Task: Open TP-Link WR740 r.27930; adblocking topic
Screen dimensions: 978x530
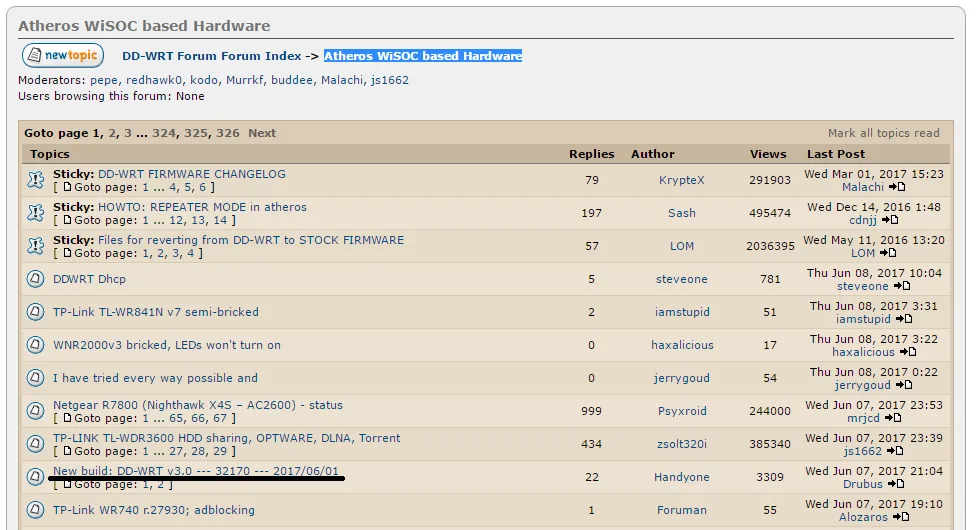Action: [153, 510]
